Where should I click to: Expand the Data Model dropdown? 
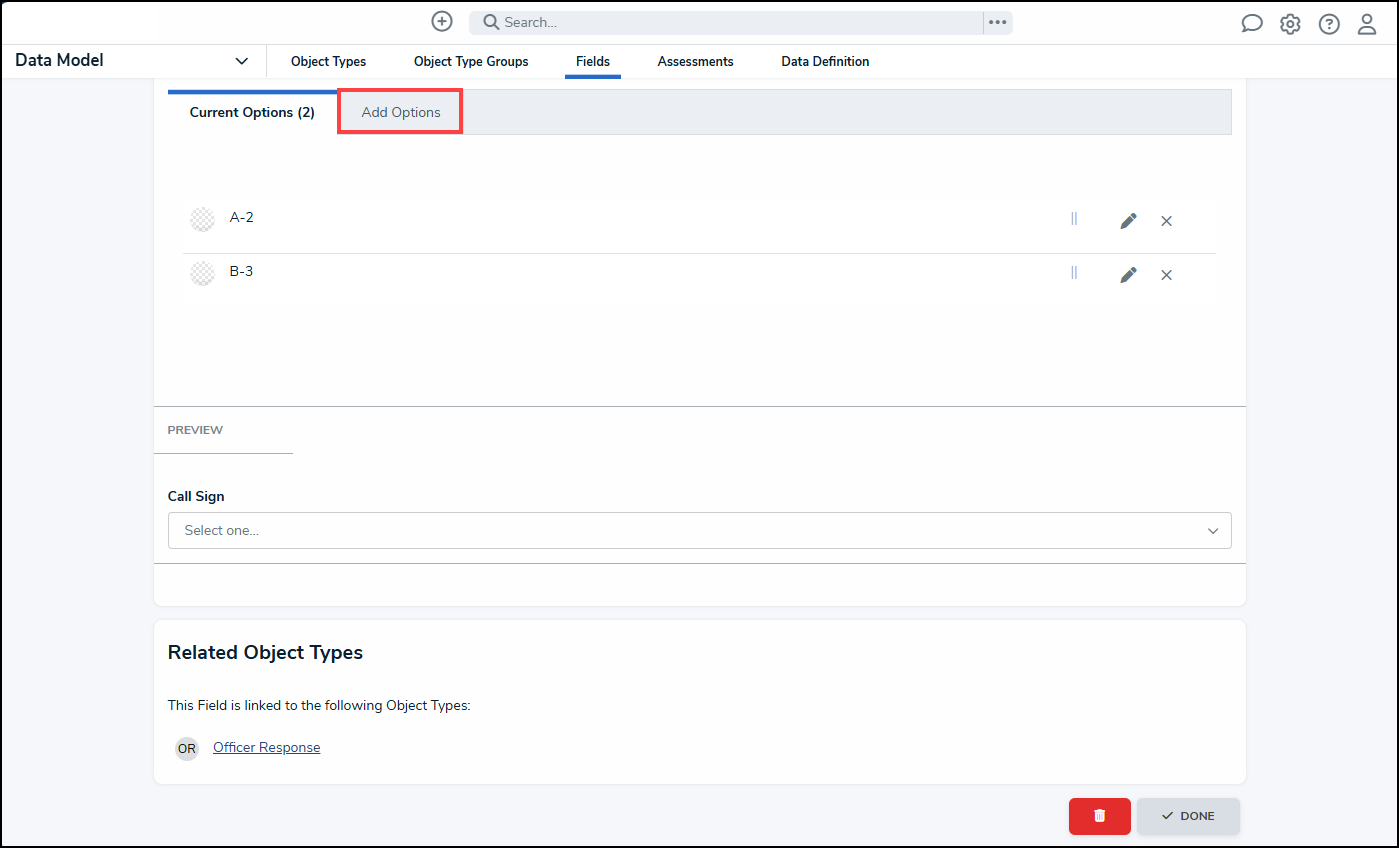click(x=241, y=61)
